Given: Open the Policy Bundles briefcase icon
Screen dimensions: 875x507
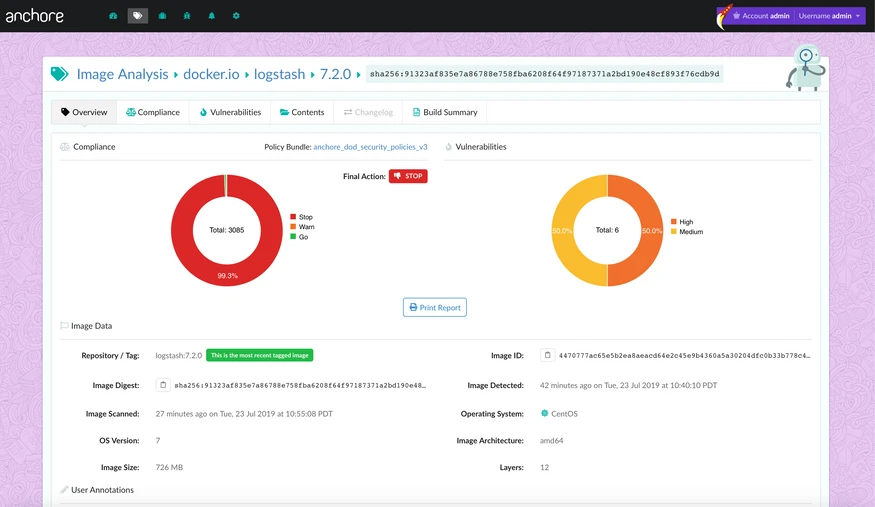Looking at the screenshot, I should pos(162,16).
